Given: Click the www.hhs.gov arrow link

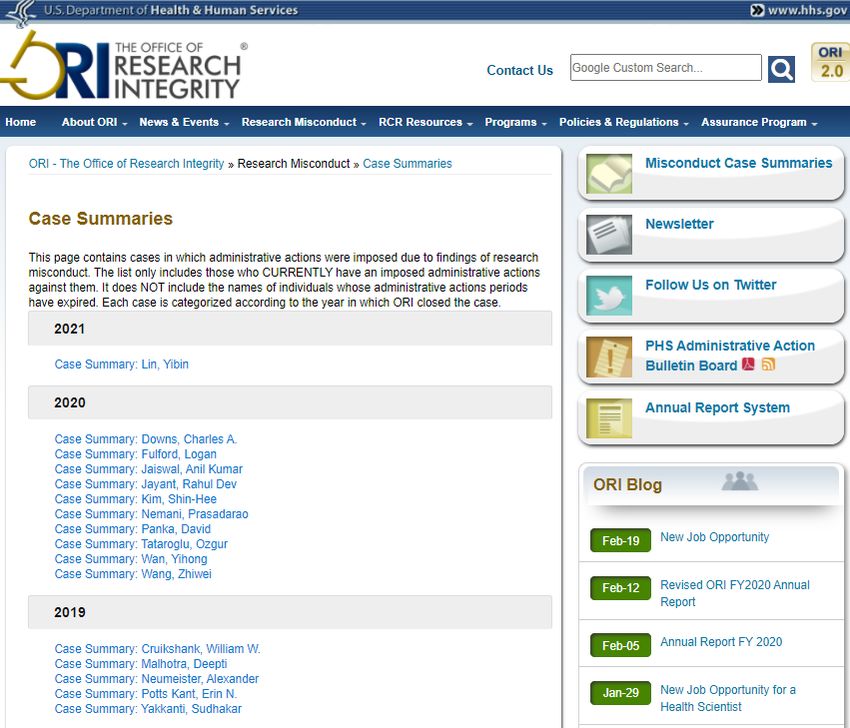Looking at the screenshot, I should pyautogui.click(x=798, y=10).
